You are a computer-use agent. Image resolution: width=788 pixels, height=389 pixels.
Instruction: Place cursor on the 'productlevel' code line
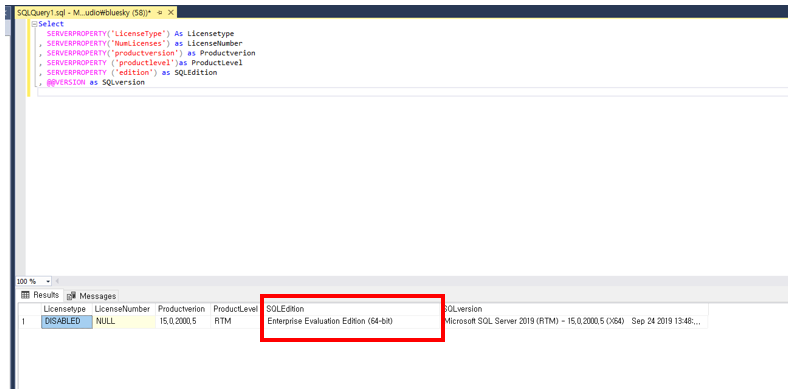(140, 63)
